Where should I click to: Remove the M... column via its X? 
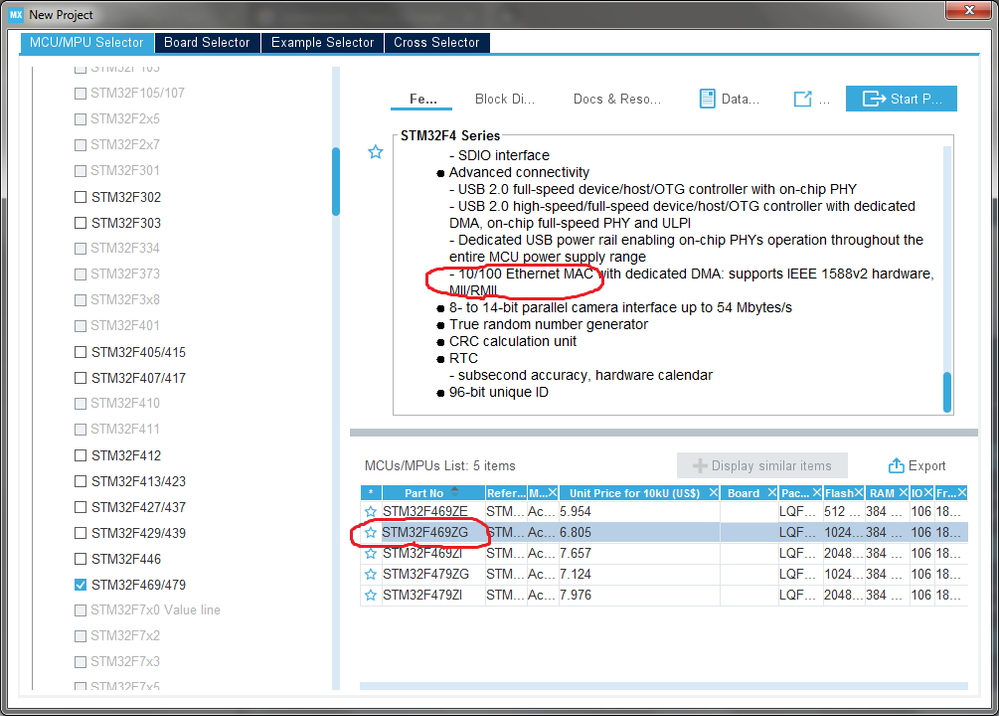(x=552, y=492)
